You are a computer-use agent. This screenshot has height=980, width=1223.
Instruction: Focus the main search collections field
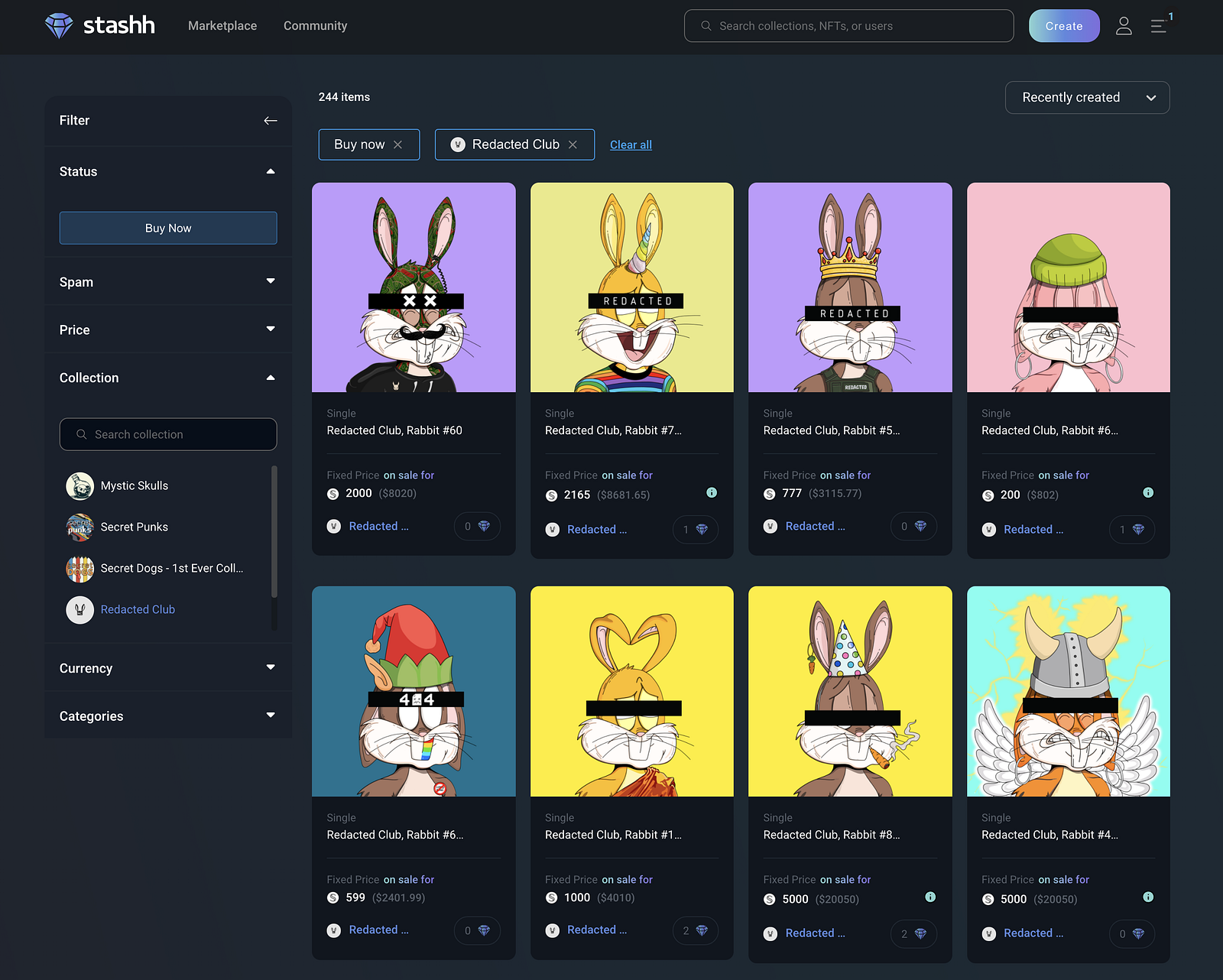coord(848,26)
